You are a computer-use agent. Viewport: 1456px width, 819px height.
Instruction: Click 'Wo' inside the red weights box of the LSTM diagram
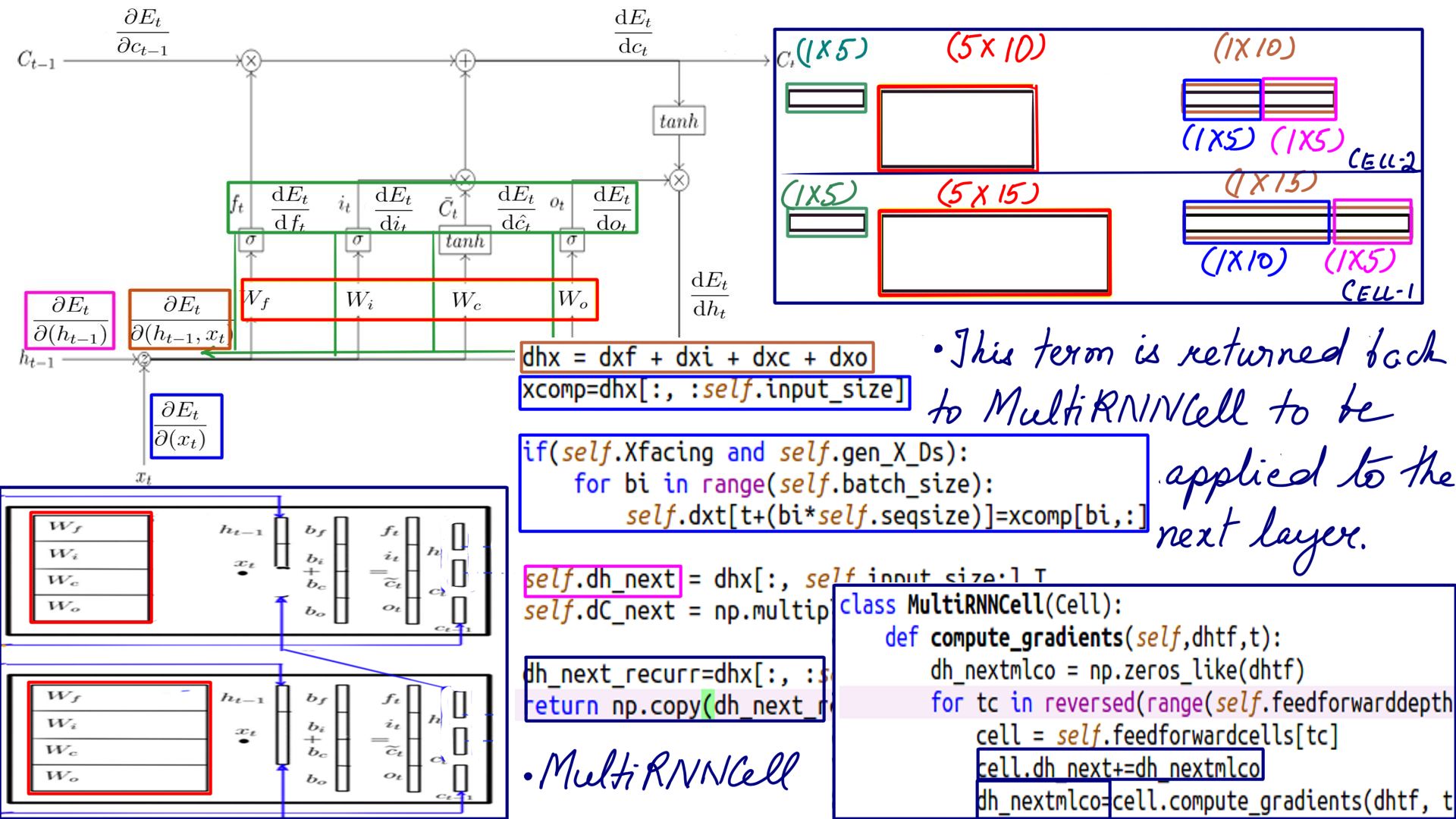coord(573,299)
